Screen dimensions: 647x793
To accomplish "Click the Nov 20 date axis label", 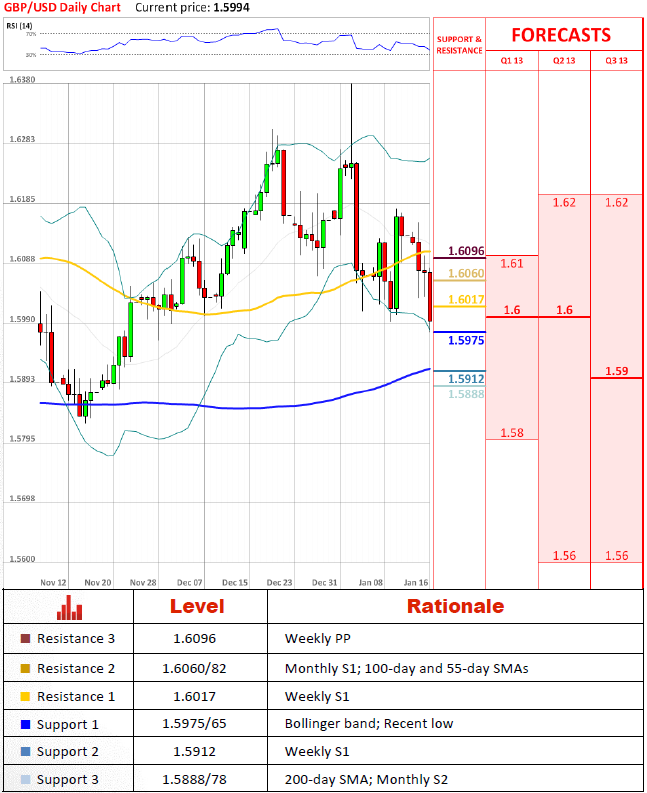I will pyautogui.click(x=98, y=583).
